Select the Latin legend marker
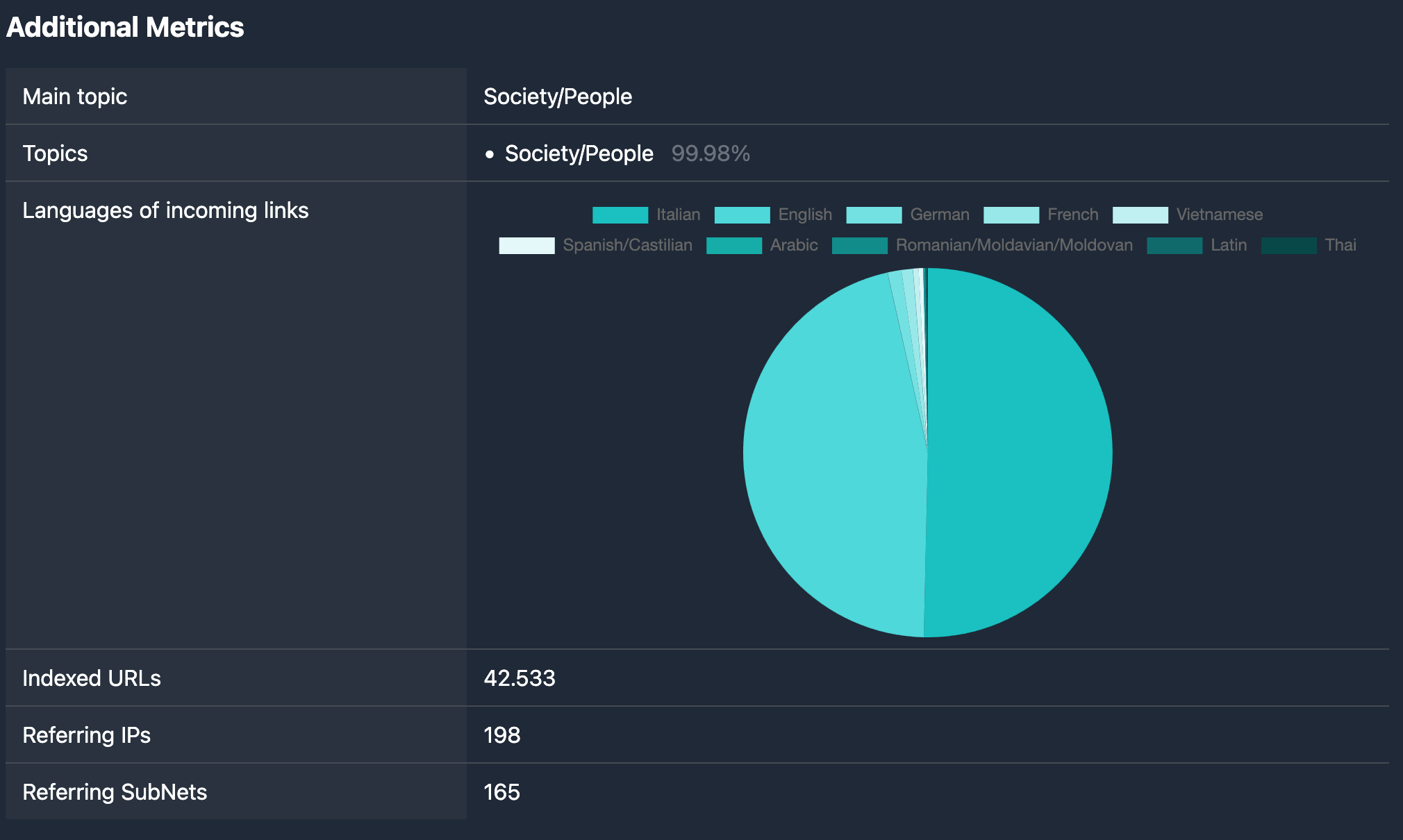The width and height of the screenshot is (1403, 840). 1174,245
